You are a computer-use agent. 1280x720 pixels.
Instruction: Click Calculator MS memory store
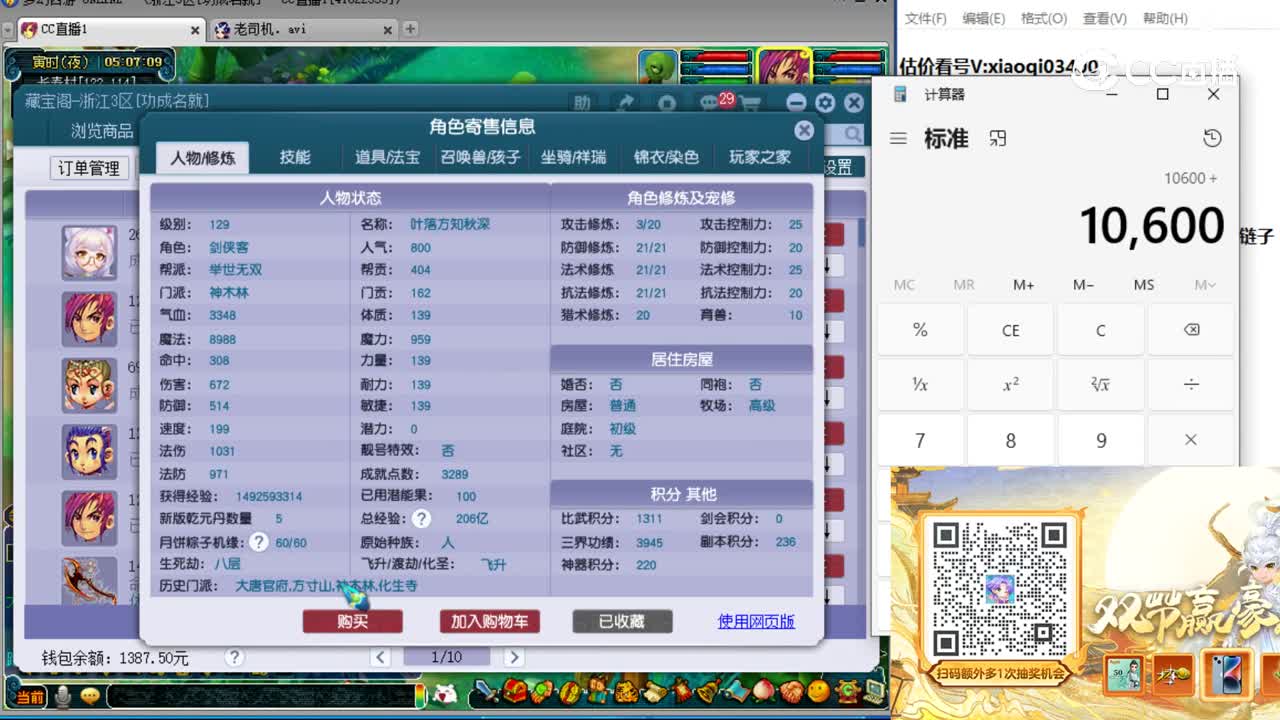[x=1144, y=285]
